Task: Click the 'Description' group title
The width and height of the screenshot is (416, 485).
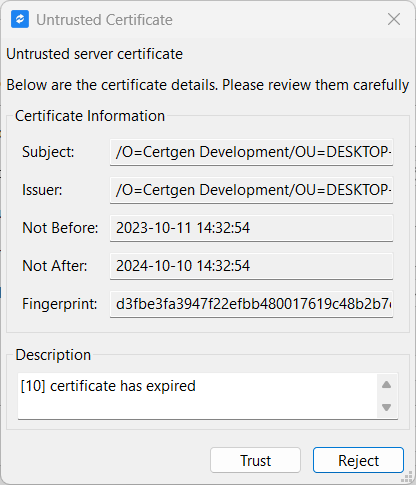Action: 53,355
